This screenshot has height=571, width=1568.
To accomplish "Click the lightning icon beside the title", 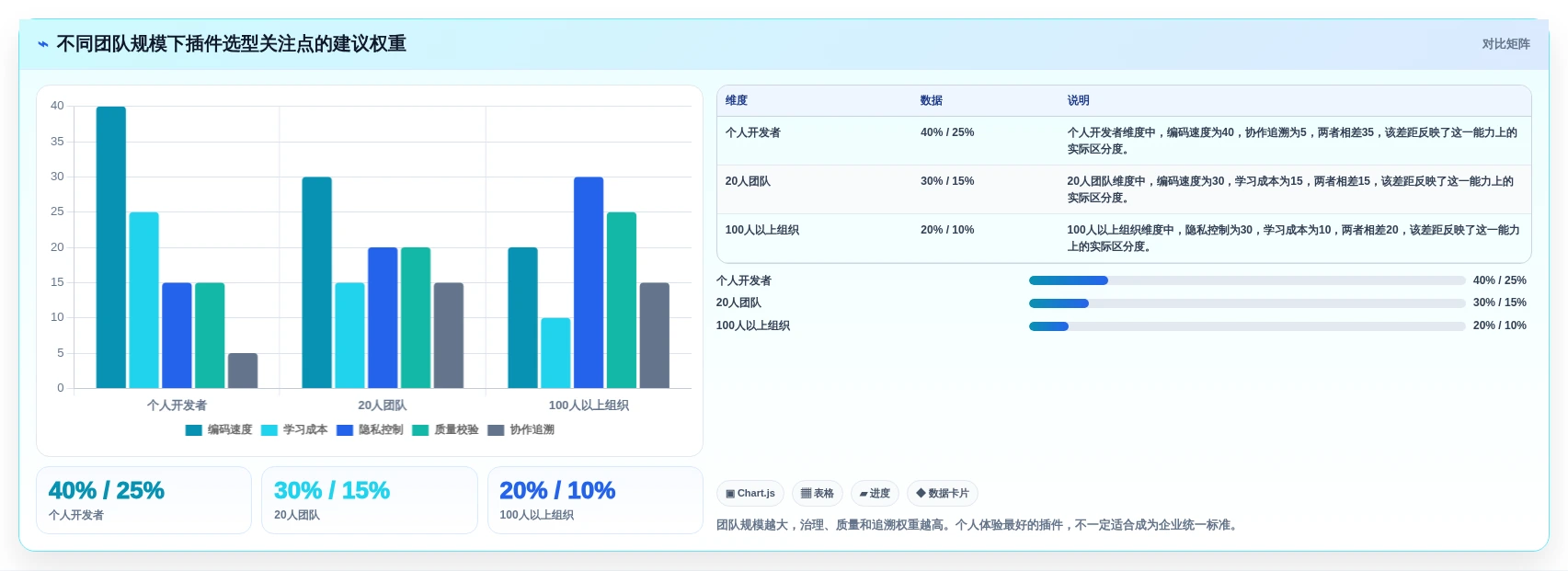I will point(42,44).
